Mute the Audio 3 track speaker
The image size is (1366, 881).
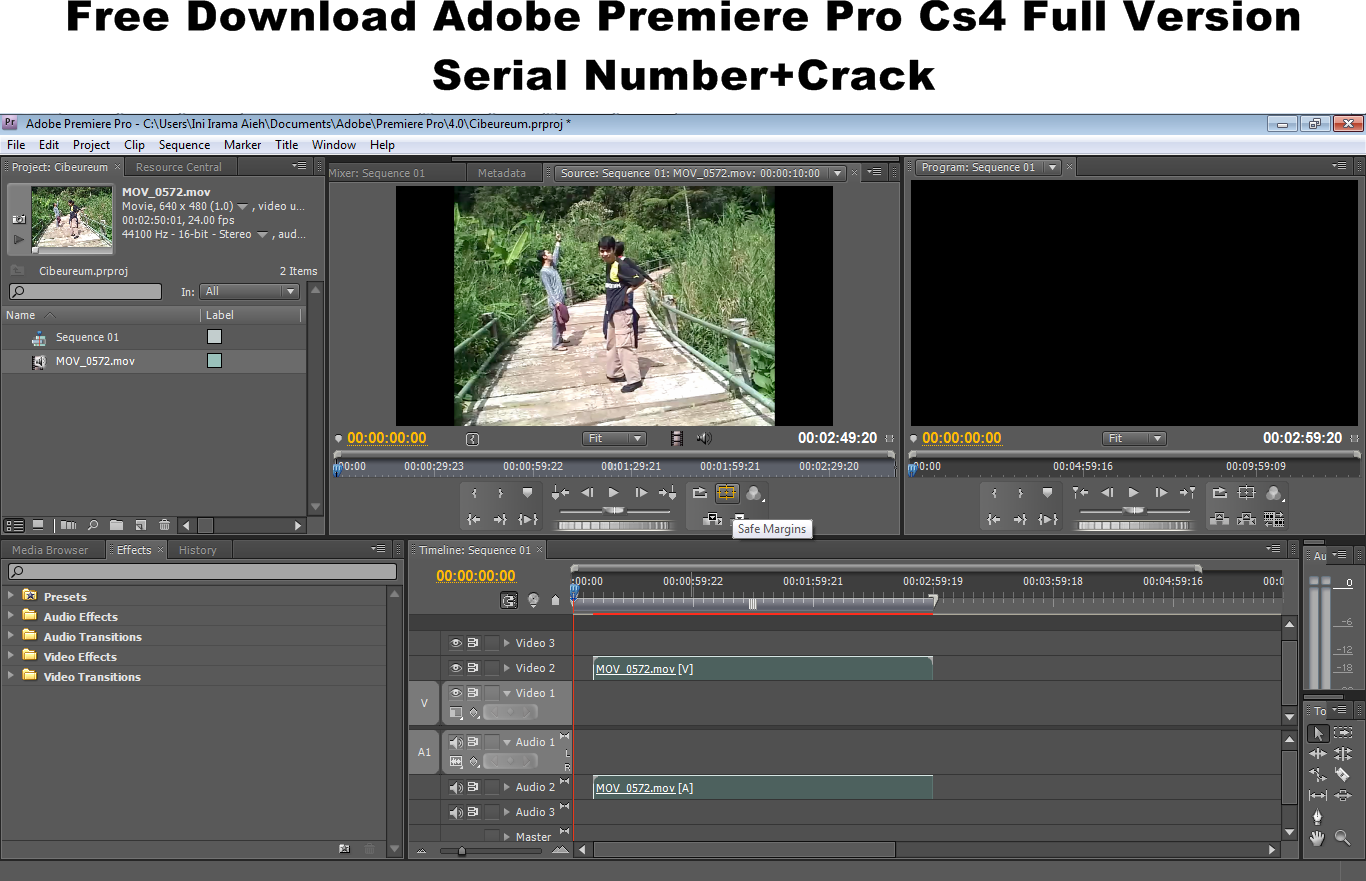456,812
